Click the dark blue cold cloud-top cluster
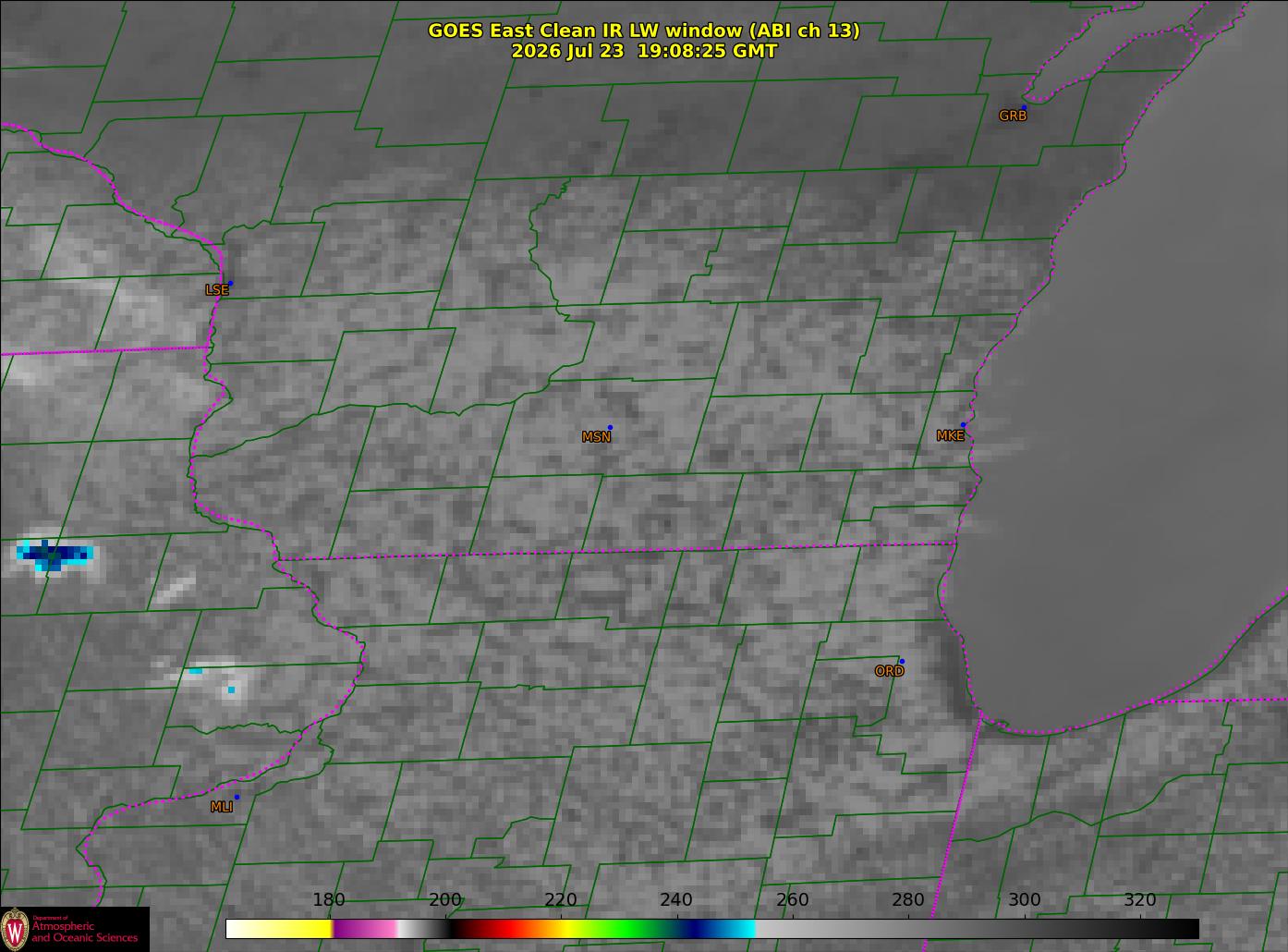1288x952 pixels. (x=55, y=555)
